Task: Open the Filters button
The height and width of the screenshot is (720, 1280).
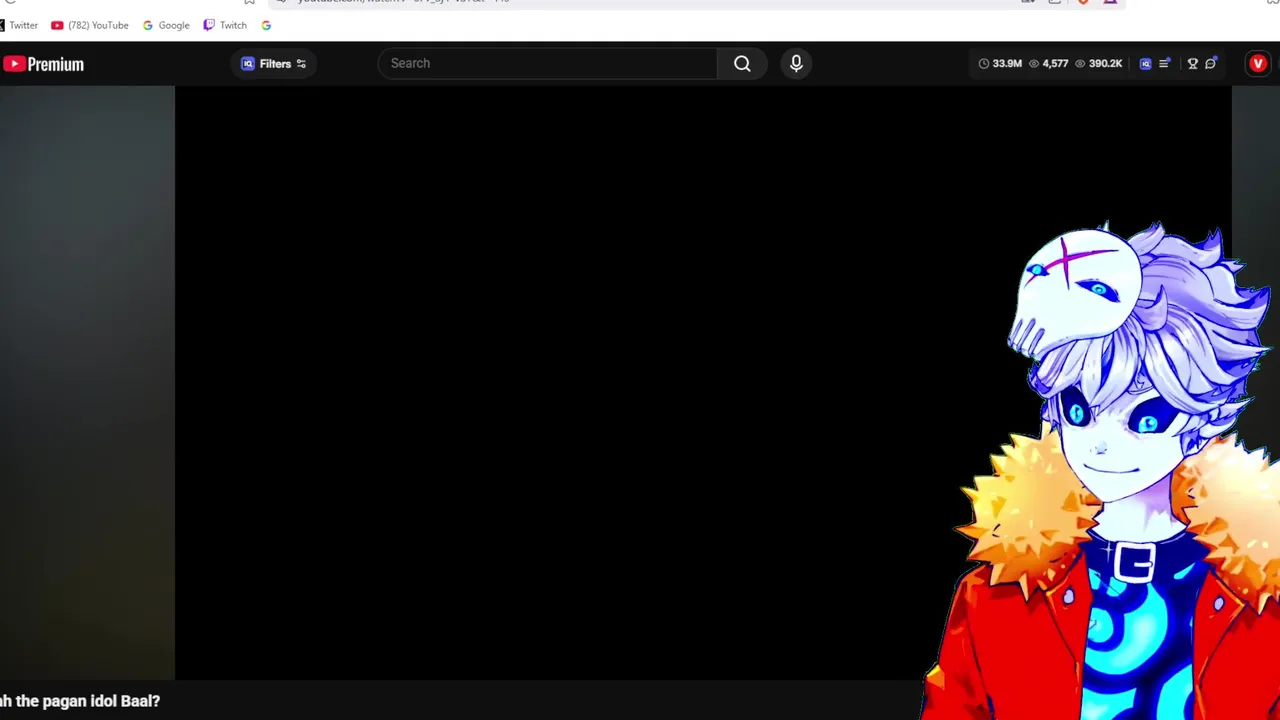Action: (x=274, y=64)
